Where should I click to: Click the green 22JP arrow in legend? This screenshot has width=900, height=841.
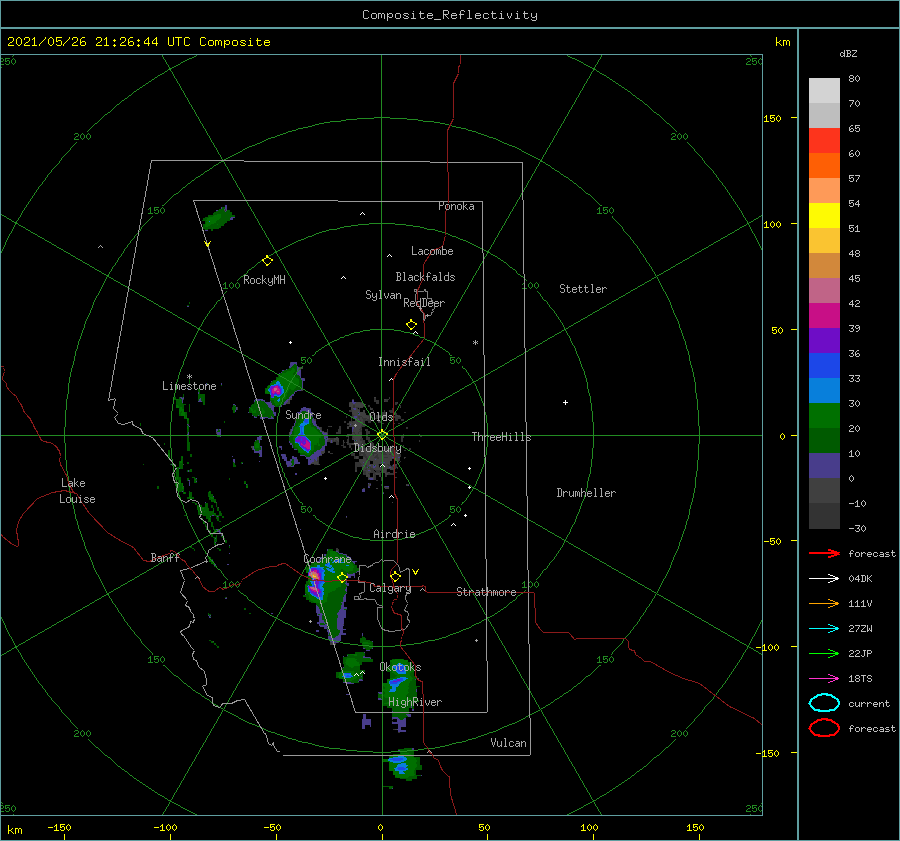point(824,653)
